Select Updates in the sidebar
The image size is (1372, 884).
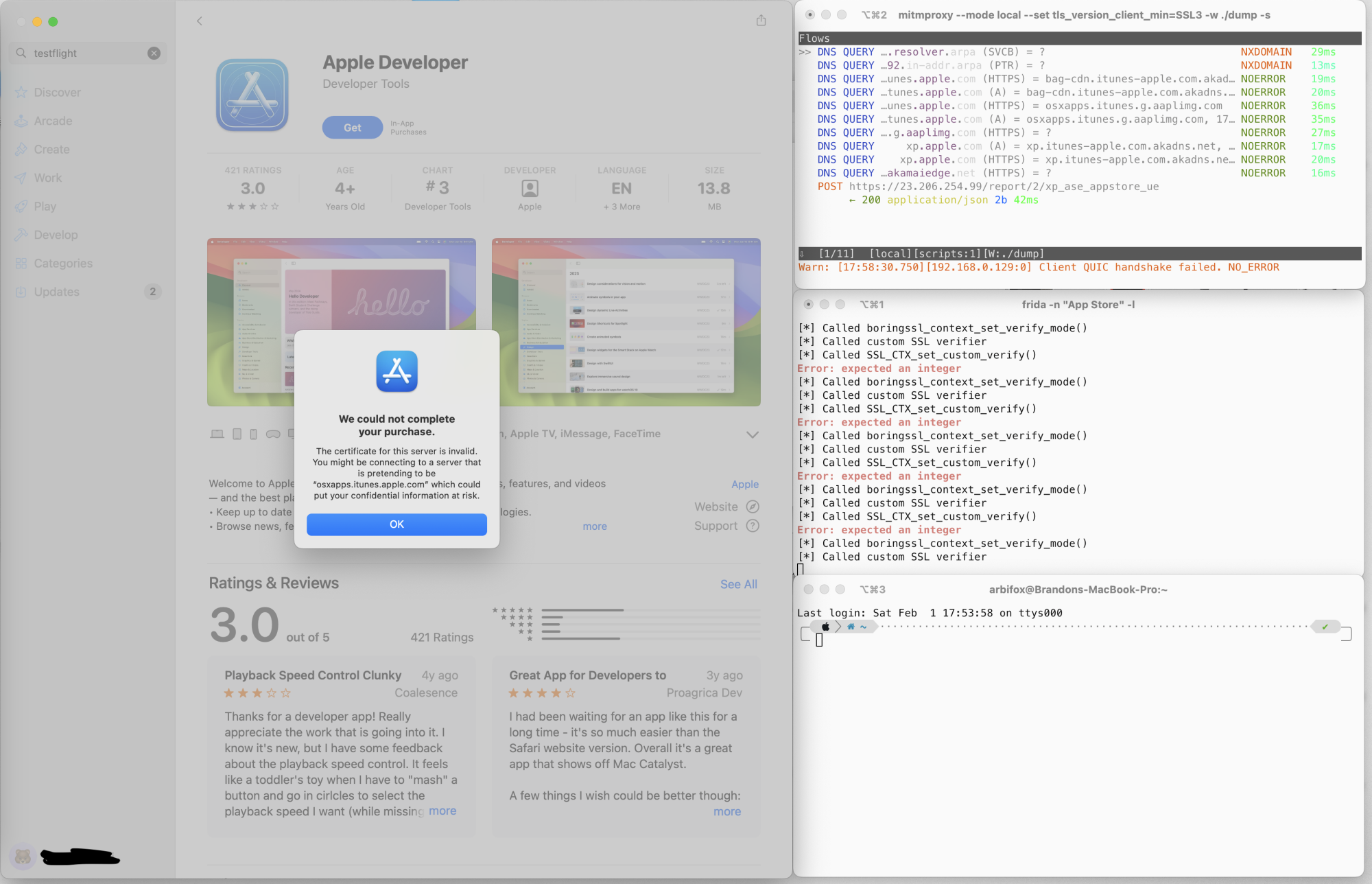coord(57,292)
